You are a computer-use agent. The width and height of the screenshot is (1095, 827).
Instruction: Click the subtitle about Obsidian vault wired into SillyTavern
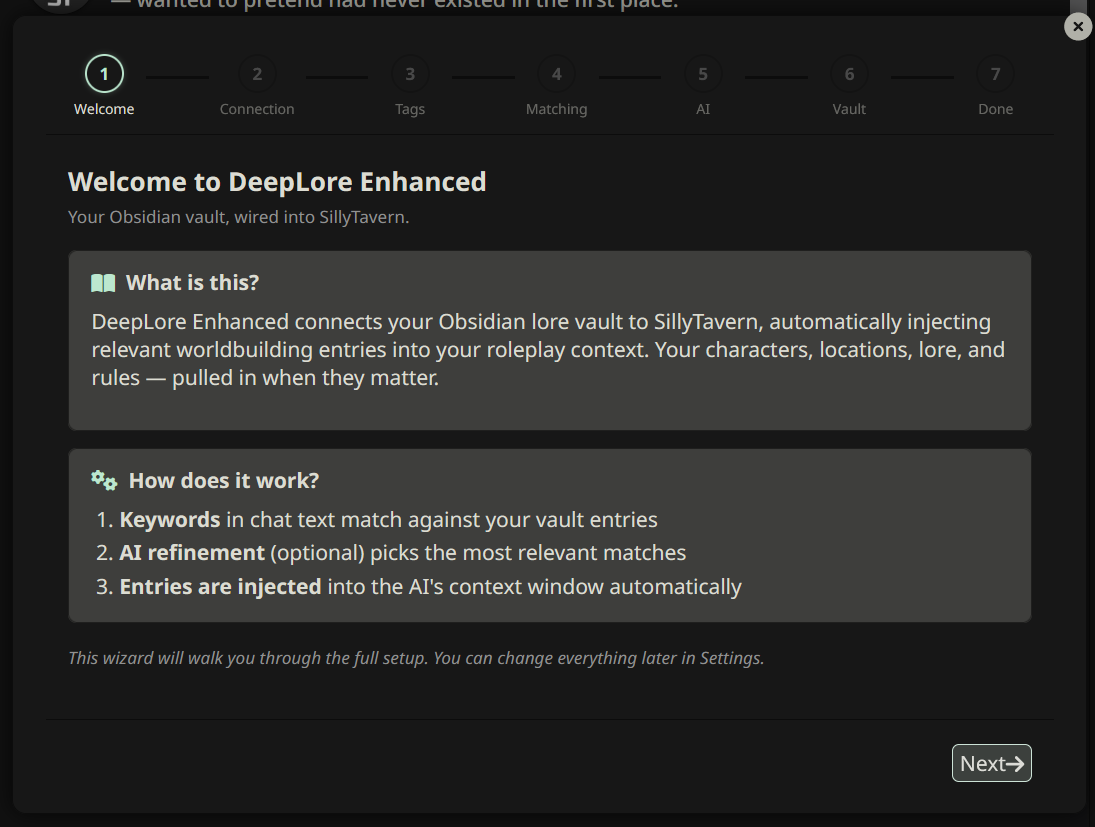(x=239, y=217)
